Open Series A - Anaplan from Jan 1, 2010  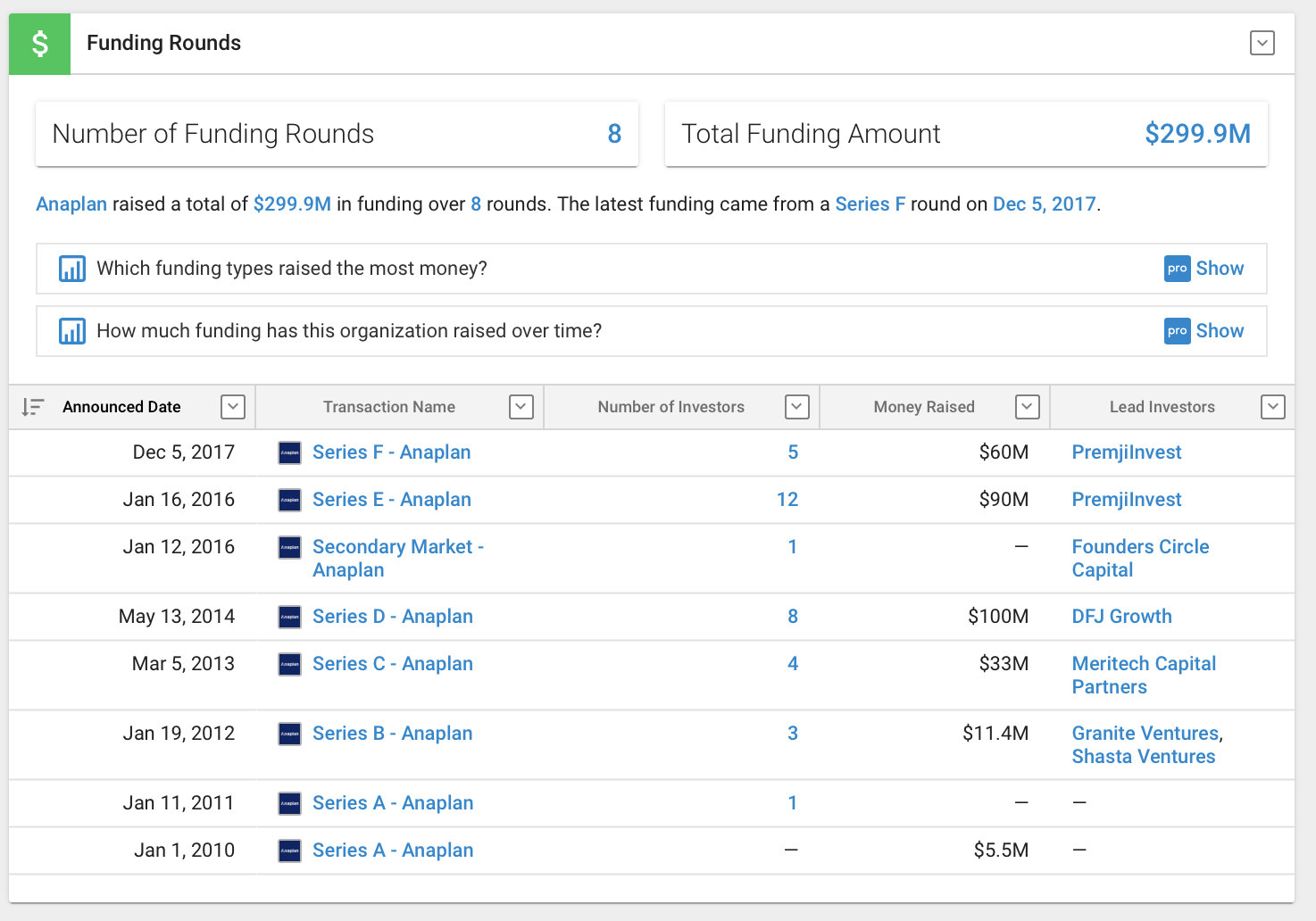click(x=393, y=850)
